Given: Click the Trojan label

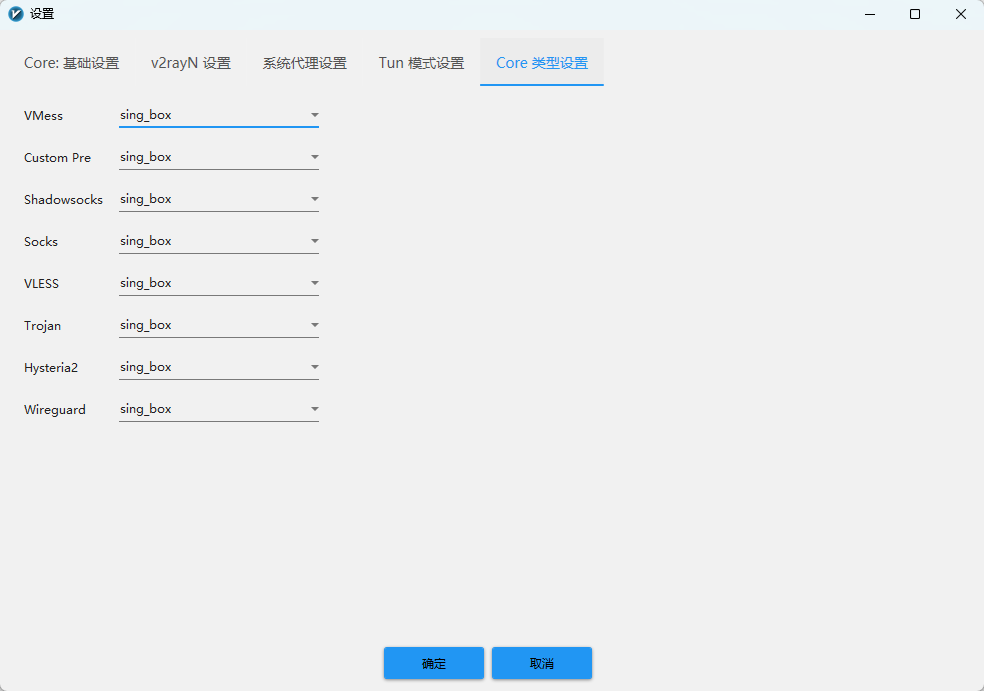Looking at the screenshot, I should pyautogui.click(x=42, y=326).
